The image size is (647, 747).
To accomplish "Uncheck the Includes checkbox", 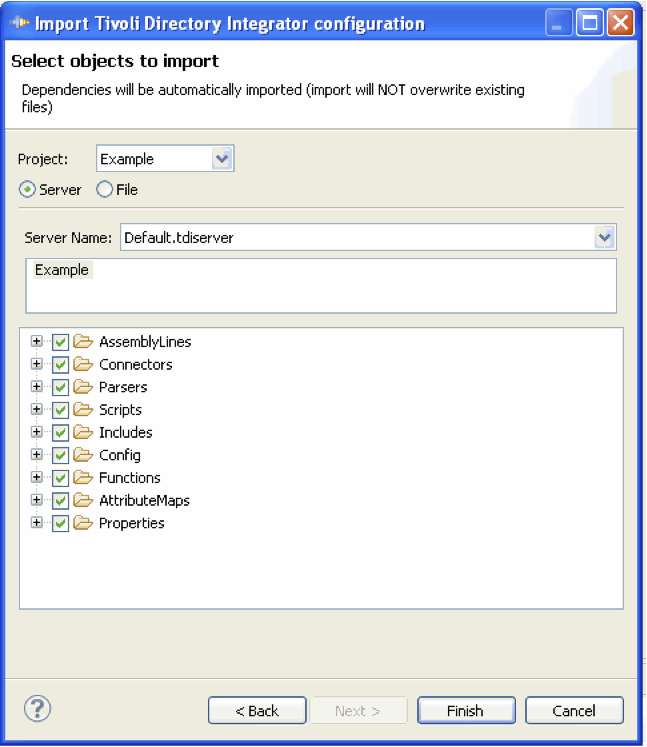I will pos(60,433).
